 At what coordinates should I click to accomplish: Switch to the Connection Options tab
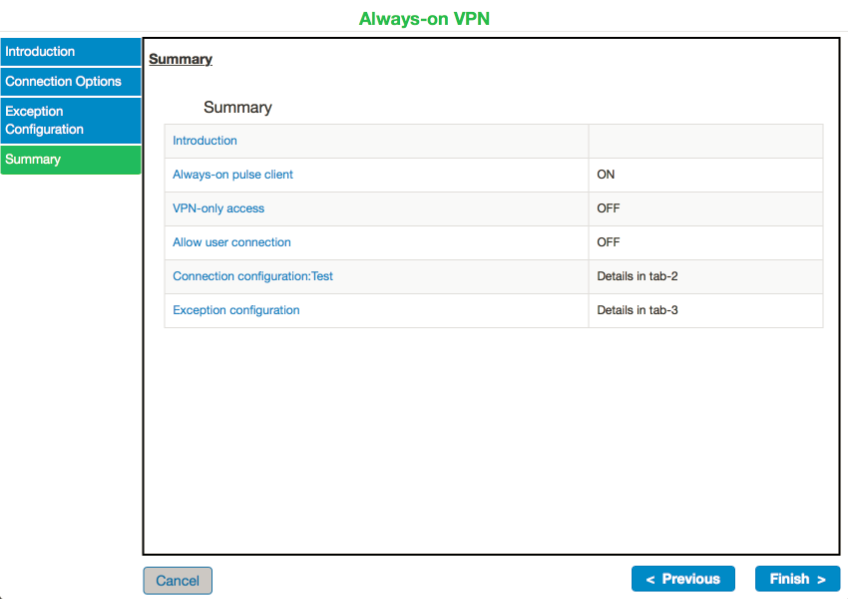(x=70, y=82)
